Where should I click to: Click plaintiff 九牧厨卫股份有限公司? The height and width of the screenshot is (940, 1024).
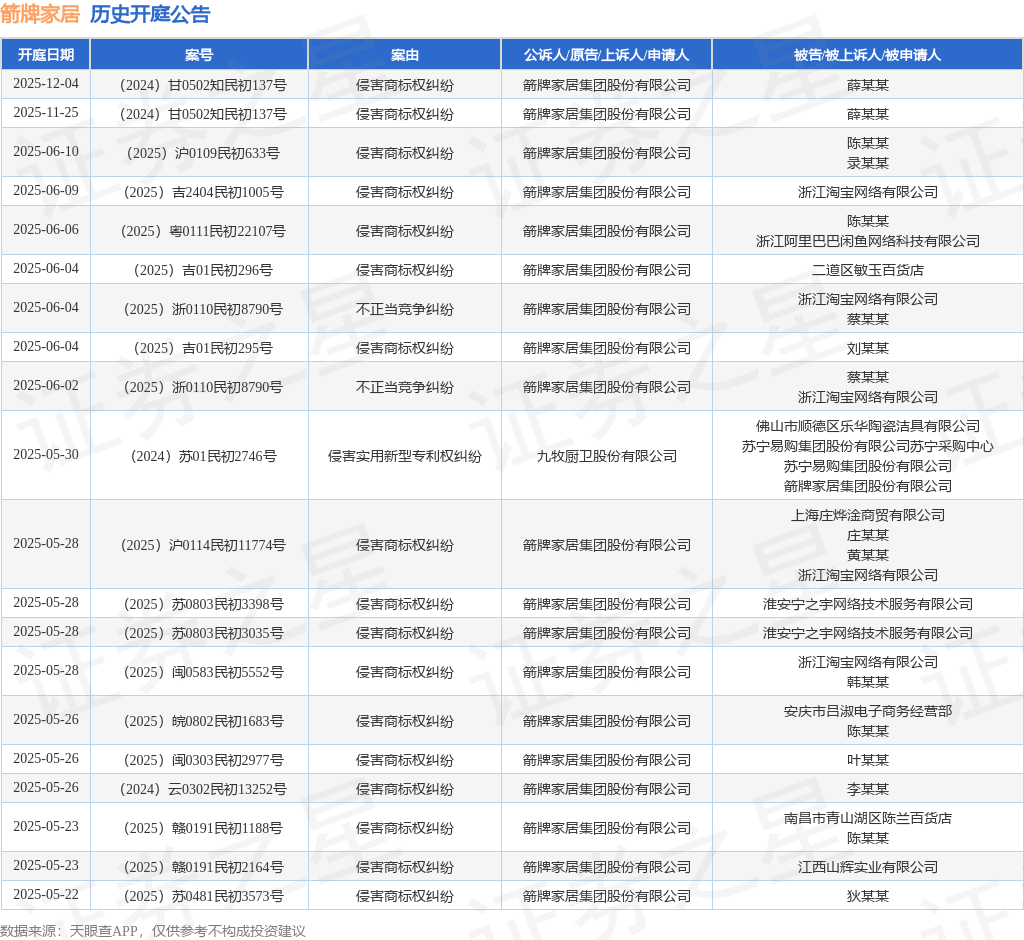pyautogui.click(x=606, y=456)
